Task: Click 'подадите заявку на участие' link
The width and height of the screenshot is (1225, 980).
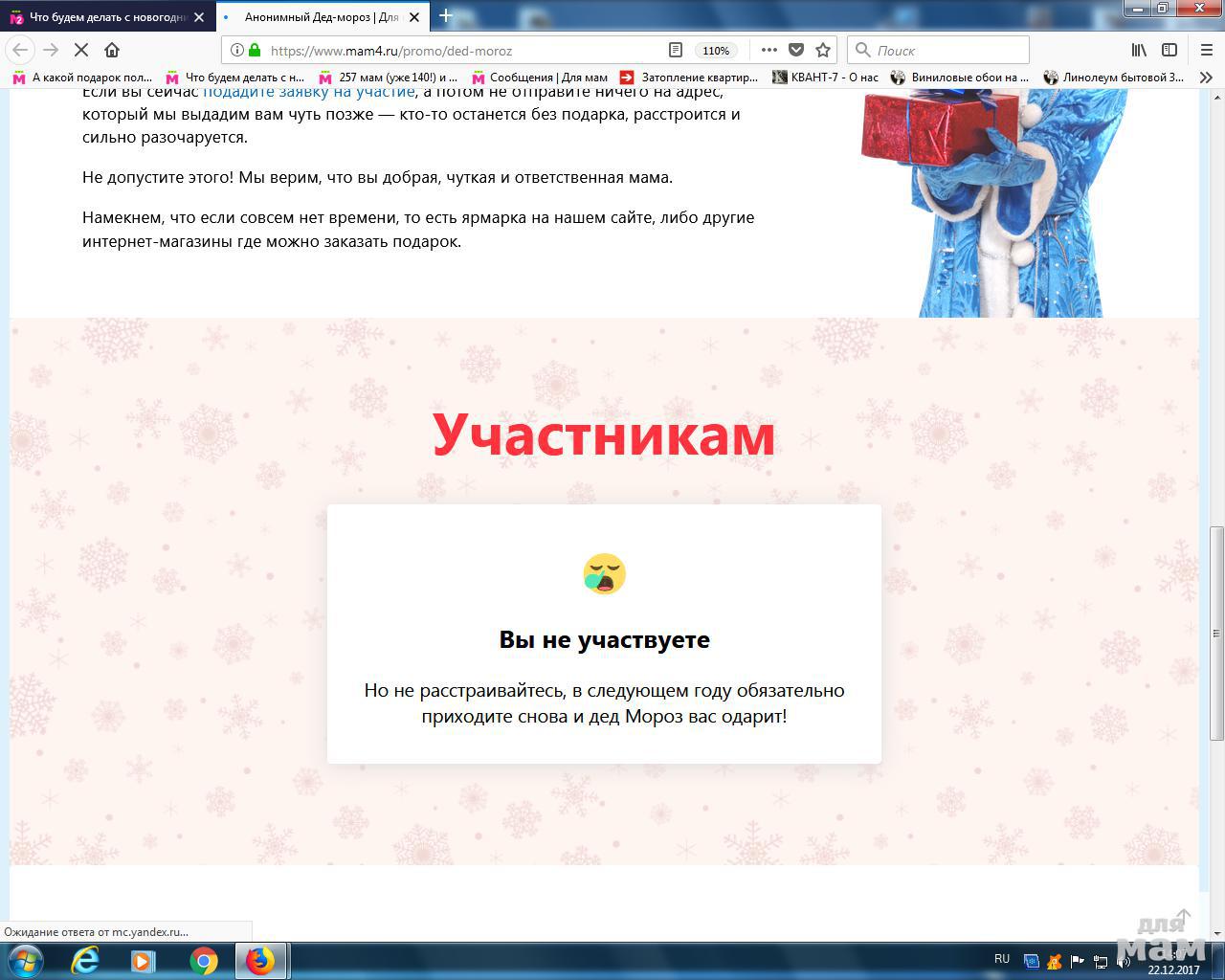Action: (x=308, y=92)
